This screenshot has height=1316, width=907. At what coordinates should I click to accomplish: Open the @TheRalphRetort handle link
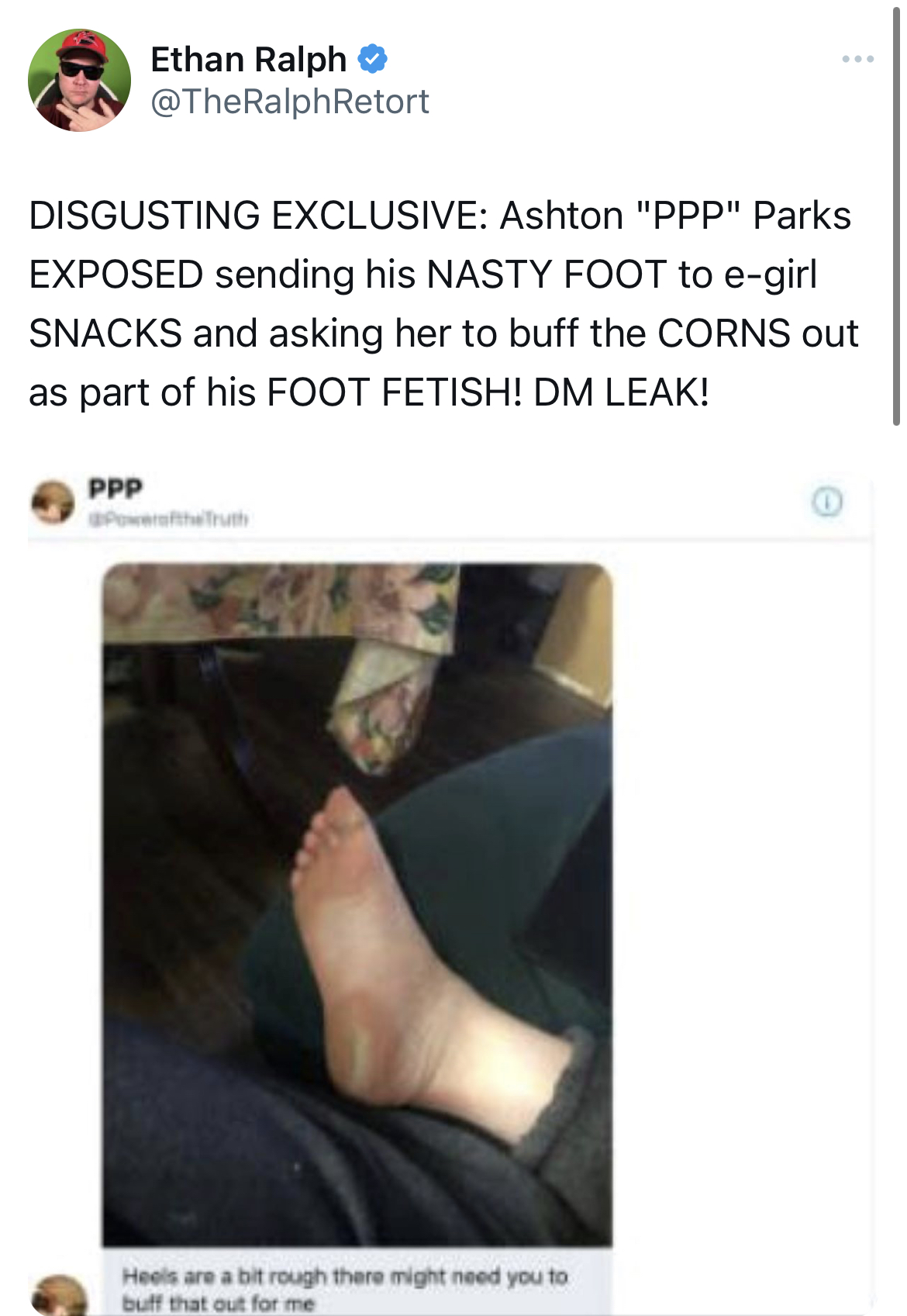coord(289,102)
